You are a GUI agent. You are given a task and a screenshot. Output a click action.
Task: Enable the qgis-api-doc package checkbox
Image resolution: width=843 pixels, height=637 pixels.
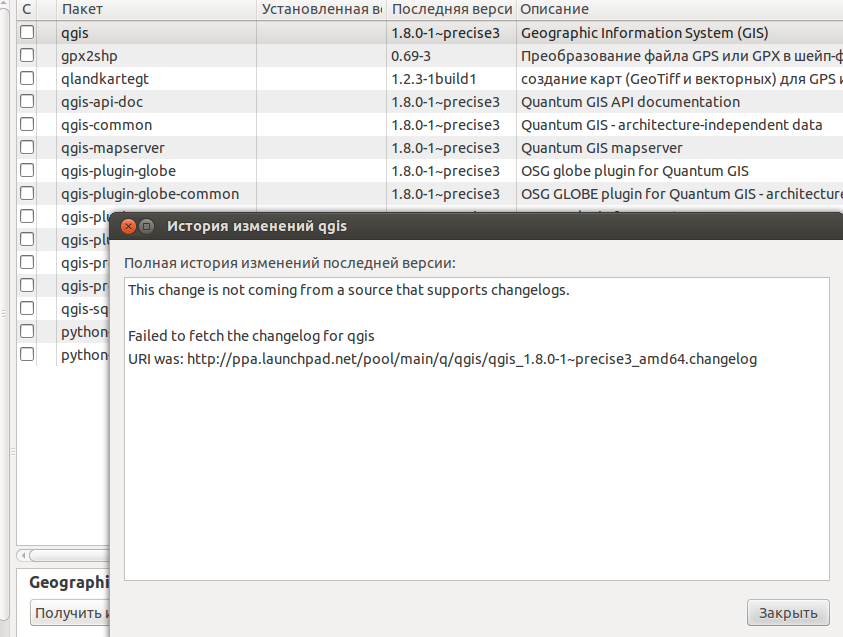(x=27, y=102)
